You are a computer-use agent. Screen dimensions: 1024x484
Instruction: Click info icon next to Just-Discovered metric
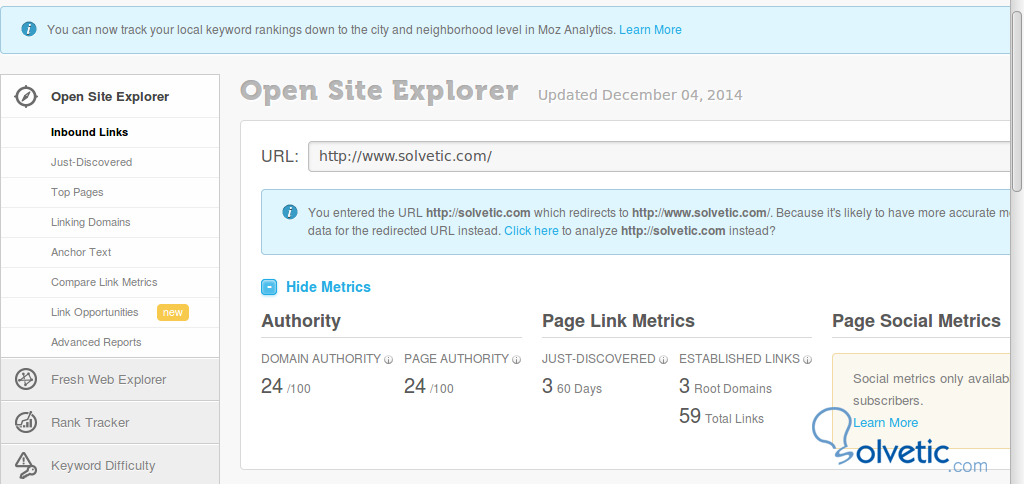pyautogui.click(x=664, y=359)
